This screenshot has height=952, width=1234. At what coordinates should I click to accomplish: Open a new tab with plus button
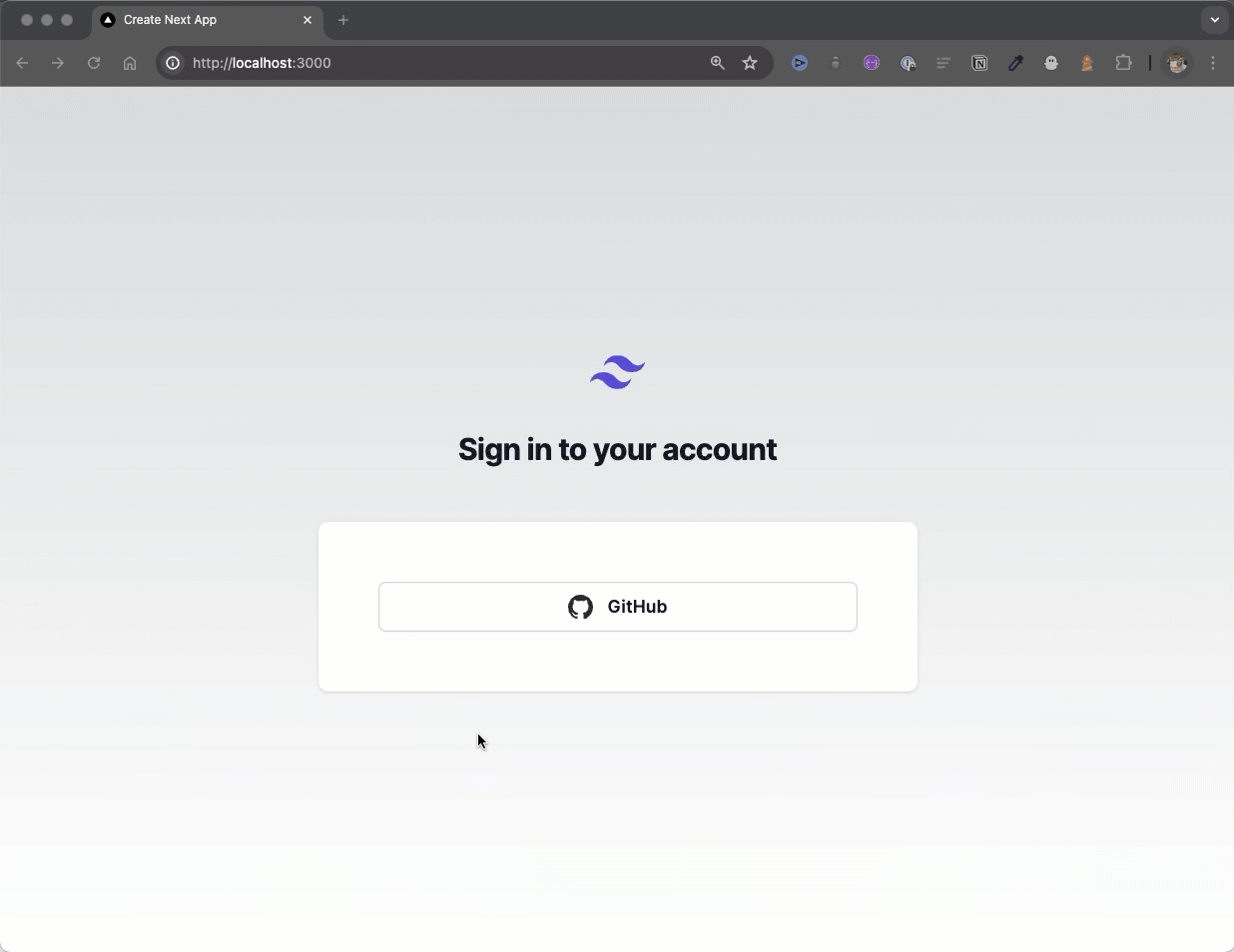pyautogui.click(x=343, y=20)
